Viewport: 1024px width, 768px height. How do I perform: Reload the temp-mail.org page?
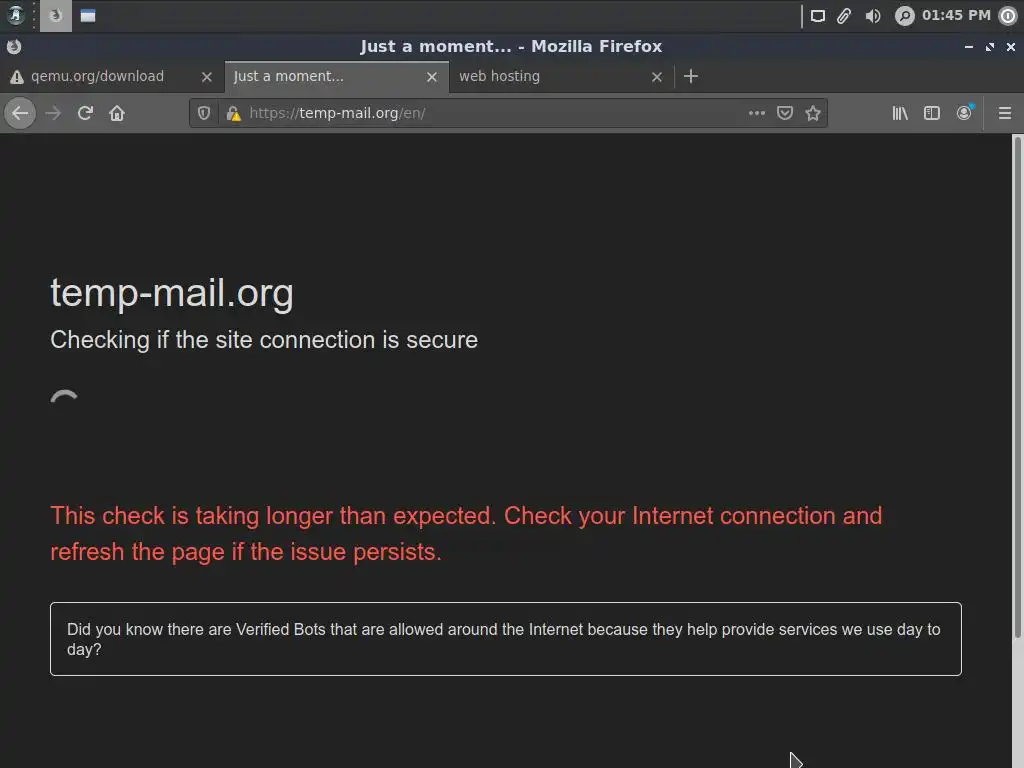[x=85, y=113]
